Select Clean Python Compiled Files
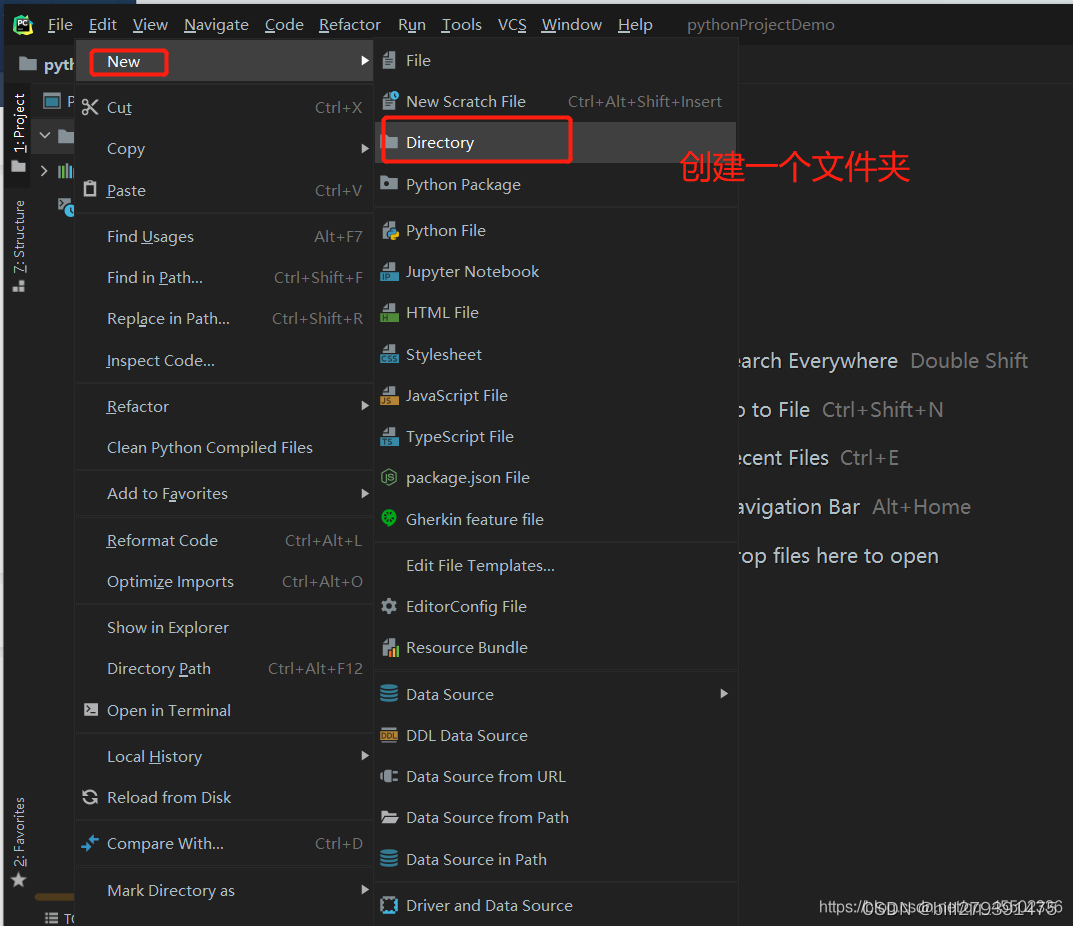This screenshot has height=926, width=1073. pyautogui.click(x=225, y=448)
